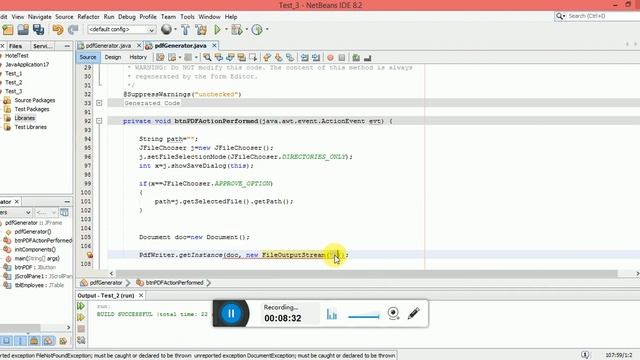
Task: Click the Uncomment lines icon
Action: click(x=367, y=58)
